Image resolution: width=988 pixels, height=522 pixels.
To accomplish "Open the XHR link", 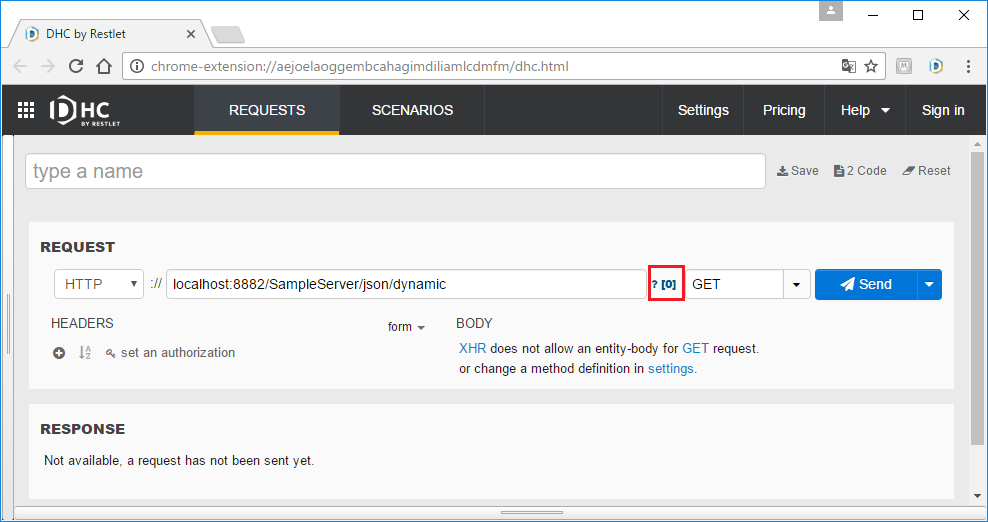I will tap(472, 349).
